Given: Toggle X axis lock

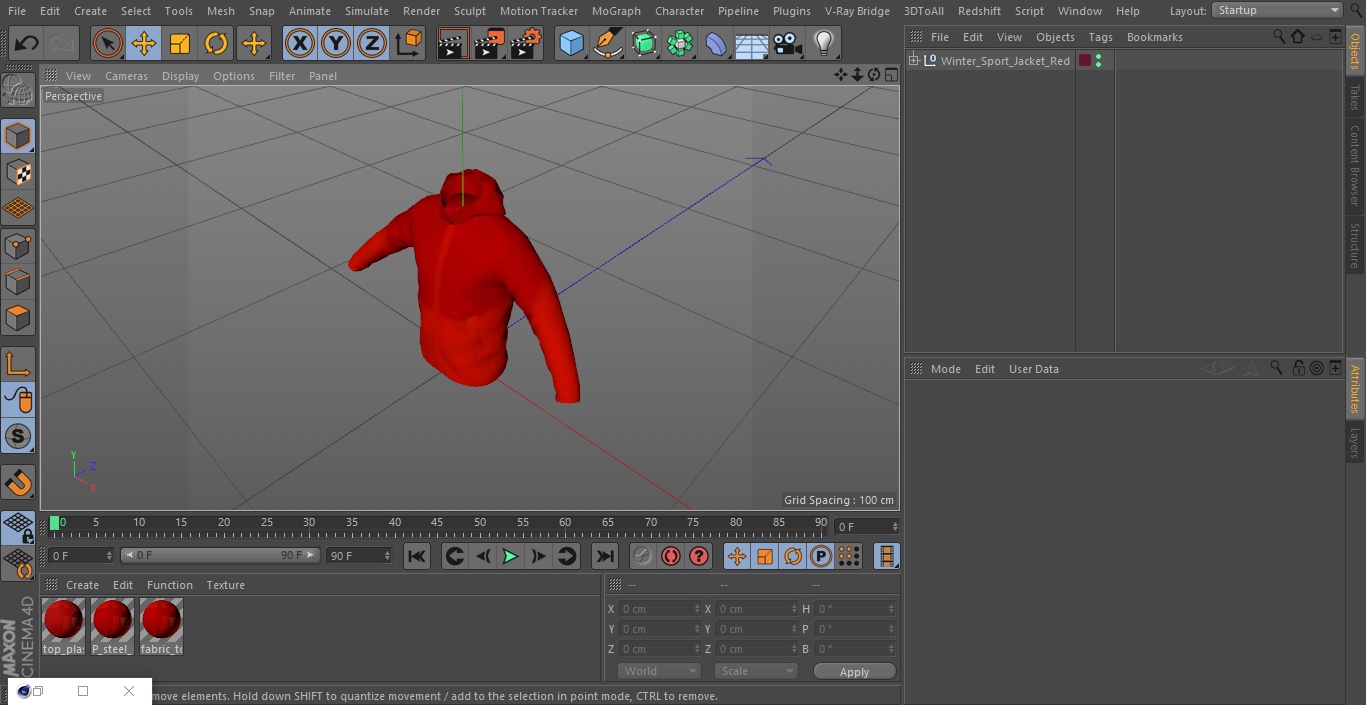Looking at the screenshot, I should (300, 44).
